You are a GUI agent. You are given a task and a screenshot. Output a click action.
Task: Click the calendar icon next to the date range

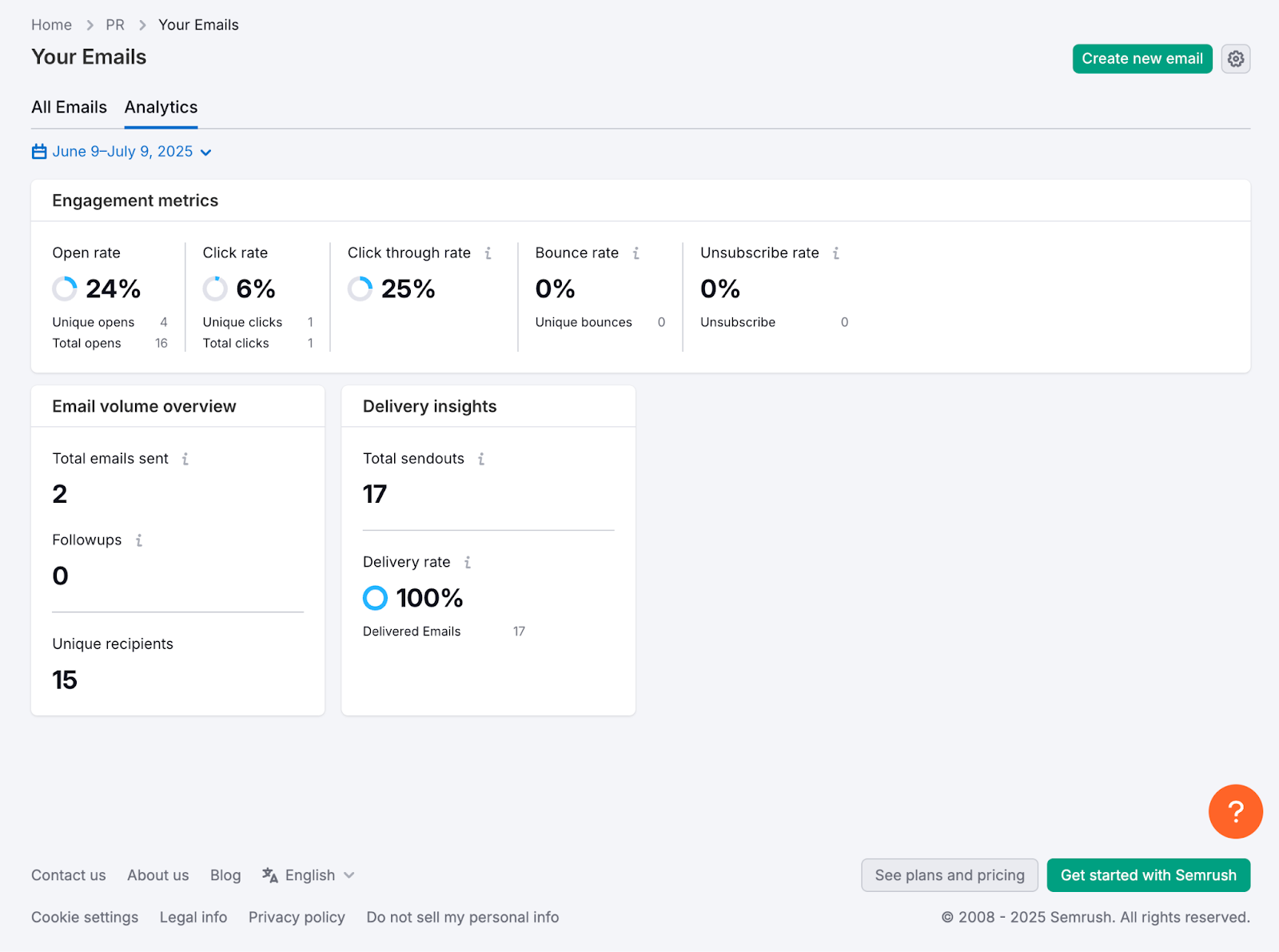38,151
